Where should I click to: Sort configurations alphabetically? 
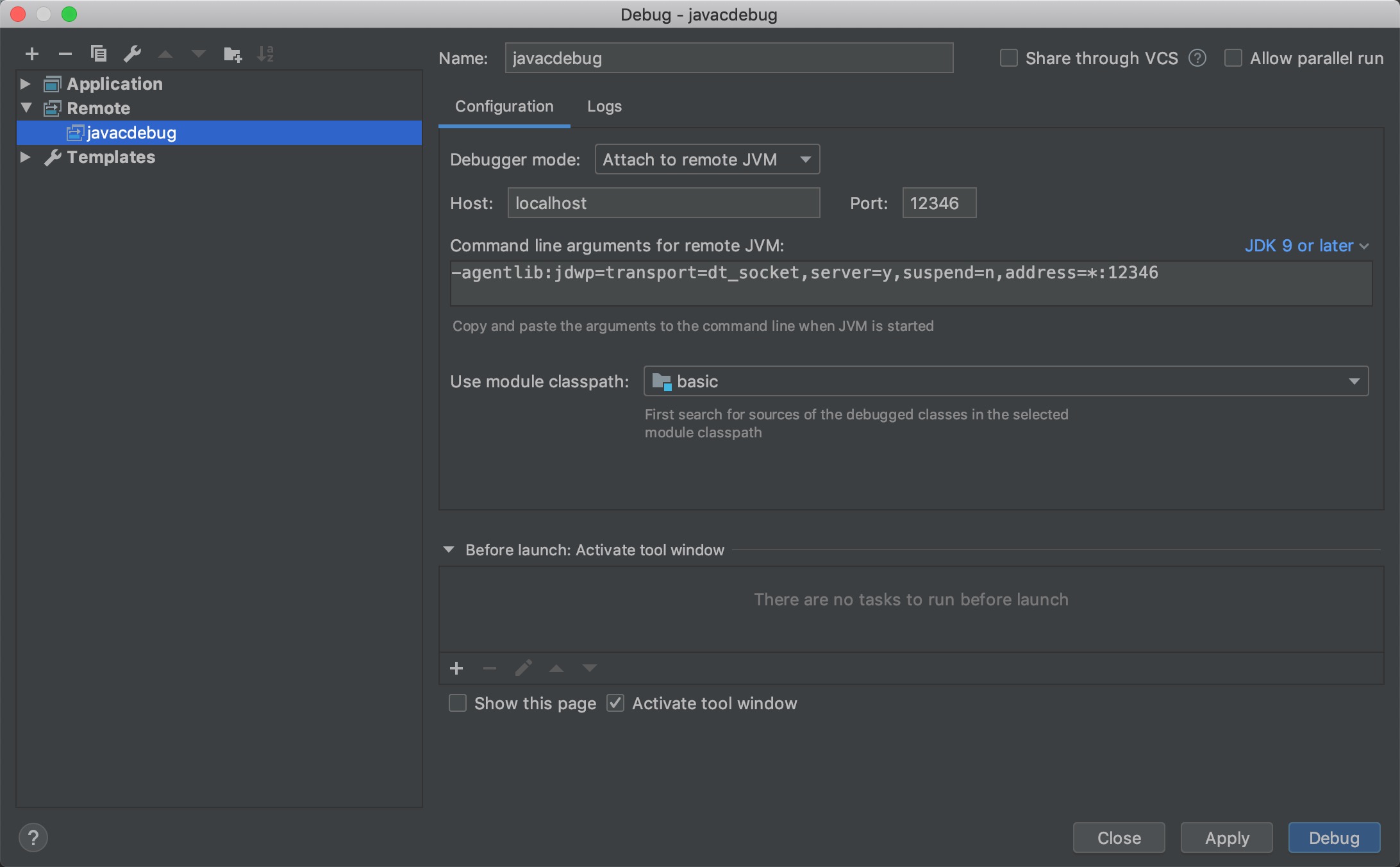pos(265,54)
